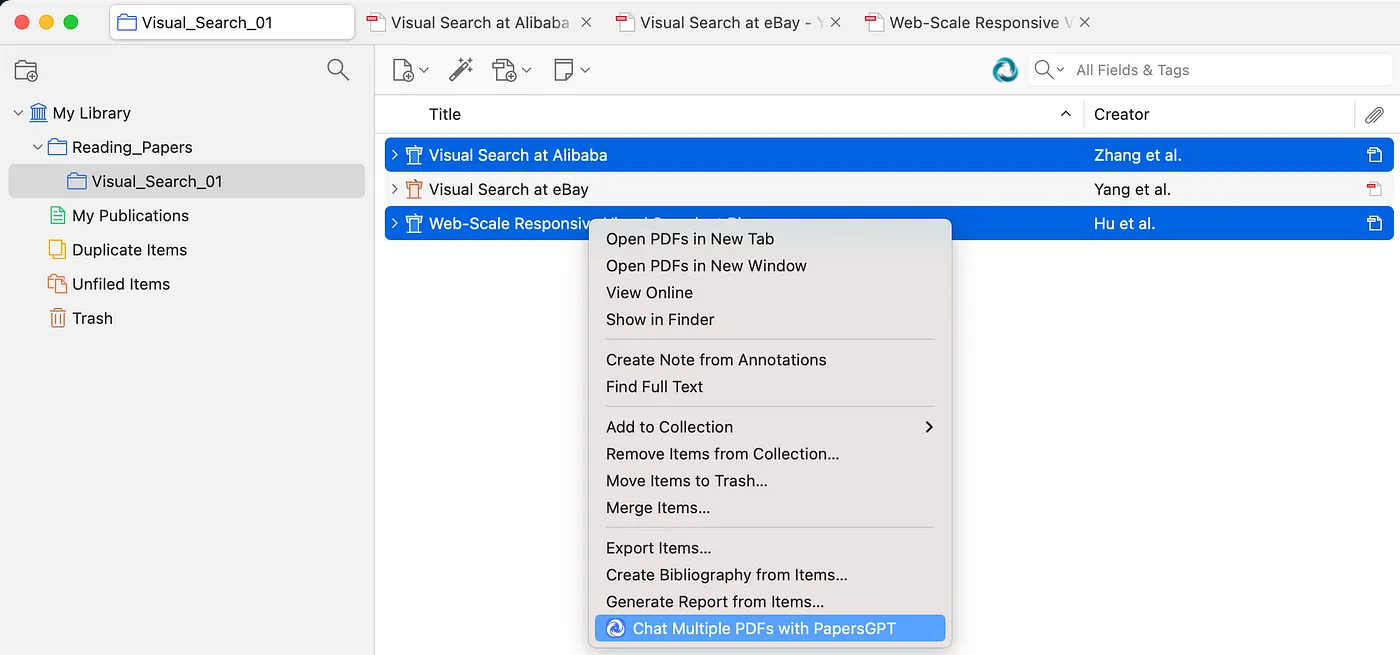Select View Online from context menu
Viewport: 1400px width, 655px height.
(x=770, y=293)
